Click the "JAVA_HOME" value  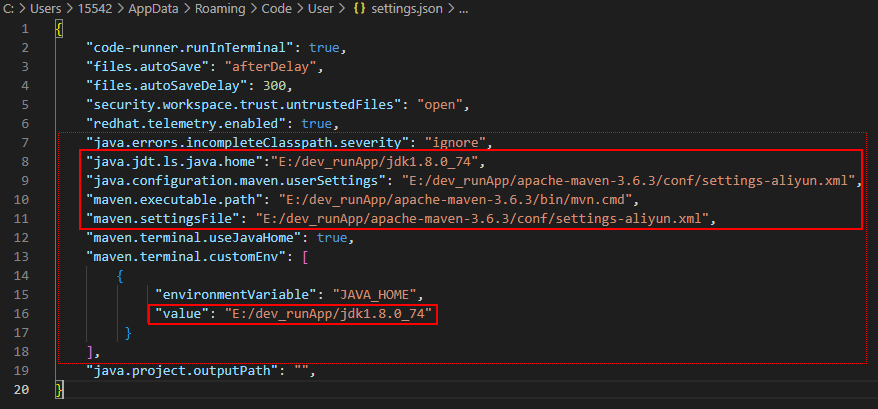[374, 294]
